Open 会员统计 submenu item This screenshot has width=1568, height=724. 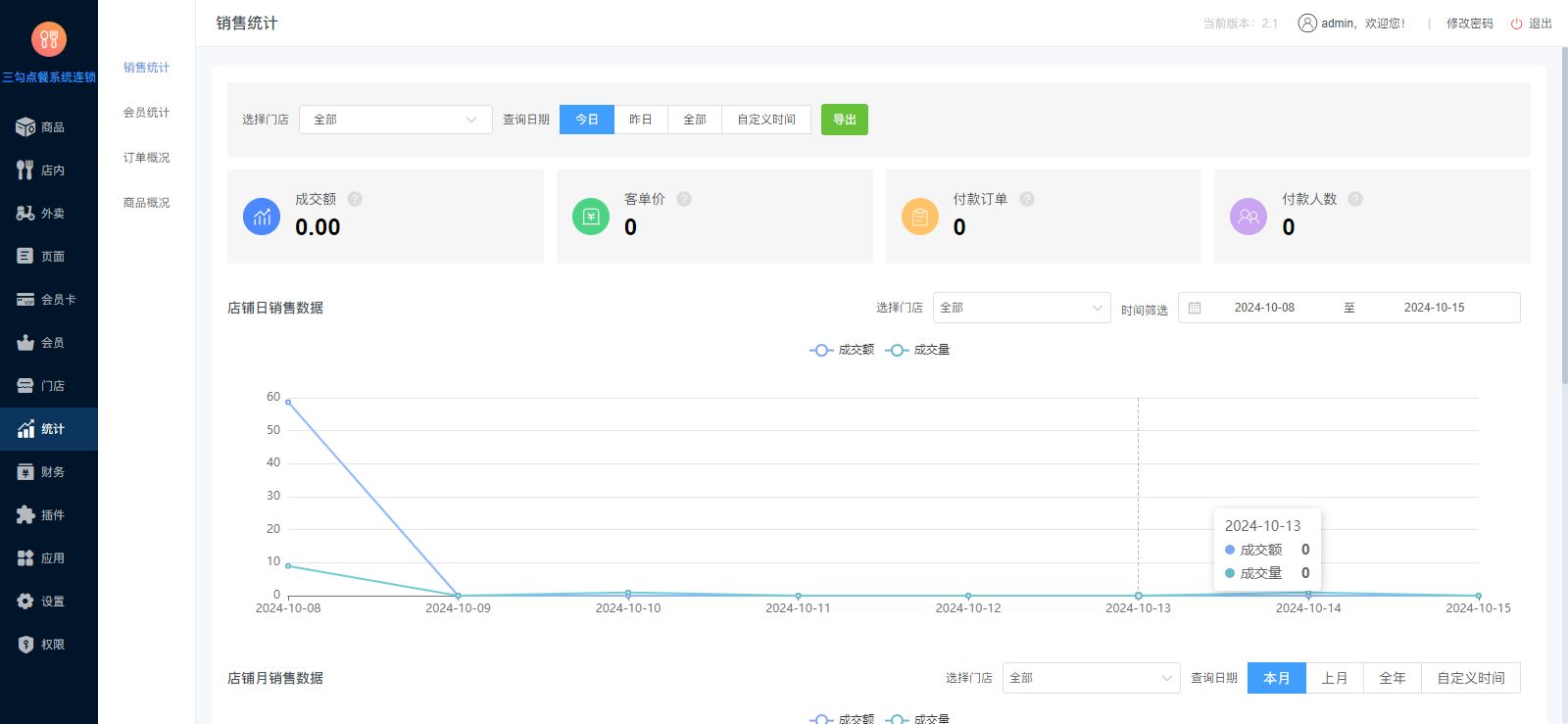146,113
